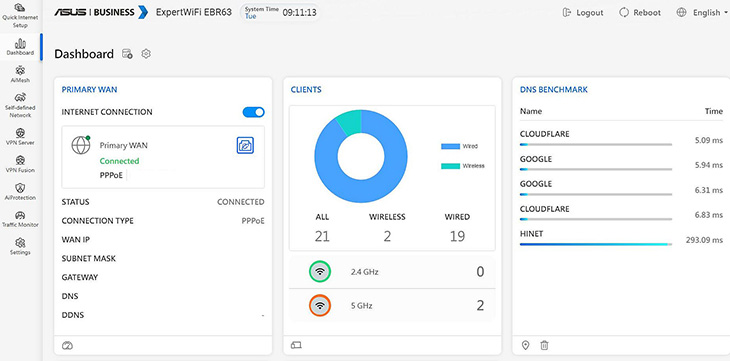Click the WAN IP row label
730x361 pixels.
tap(75, 239)
